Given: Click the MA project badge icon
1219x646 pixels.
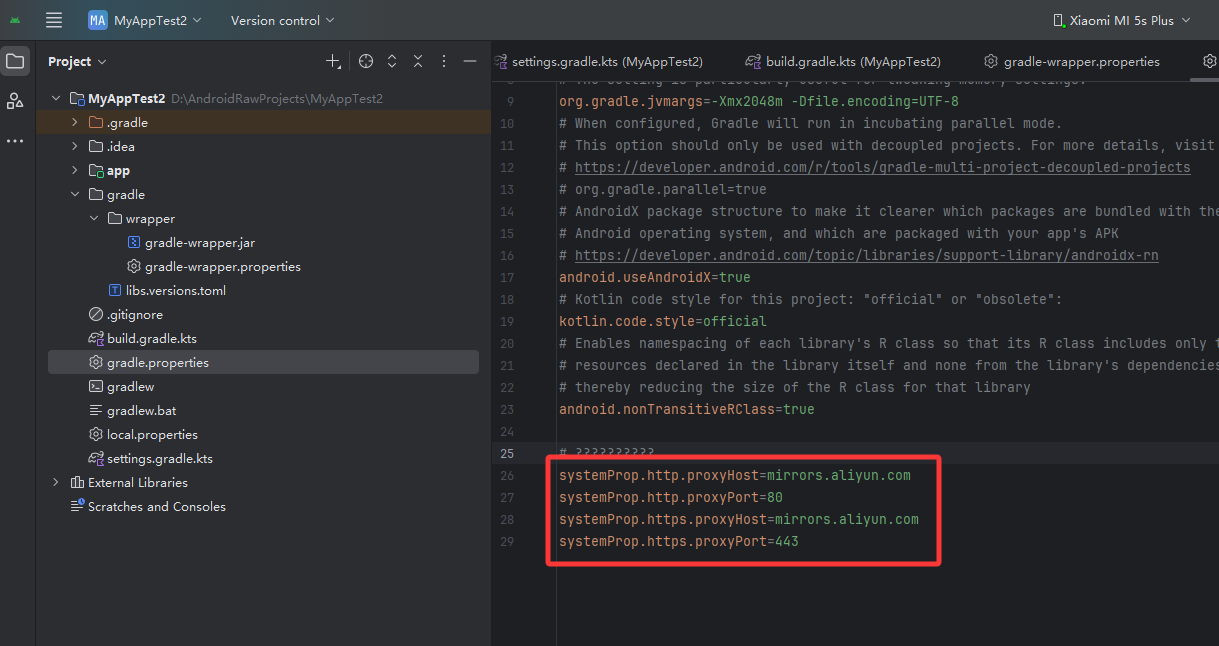Looking at the screenshot, I should 97,20.
